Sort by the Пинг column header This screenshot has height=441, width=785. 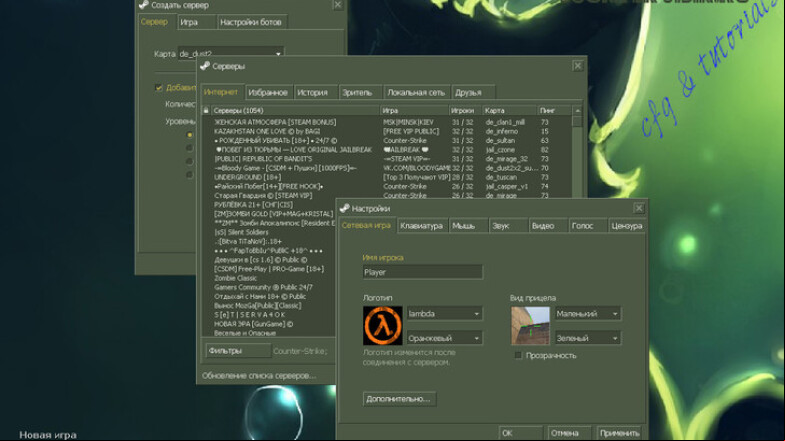tap(554, 111)
